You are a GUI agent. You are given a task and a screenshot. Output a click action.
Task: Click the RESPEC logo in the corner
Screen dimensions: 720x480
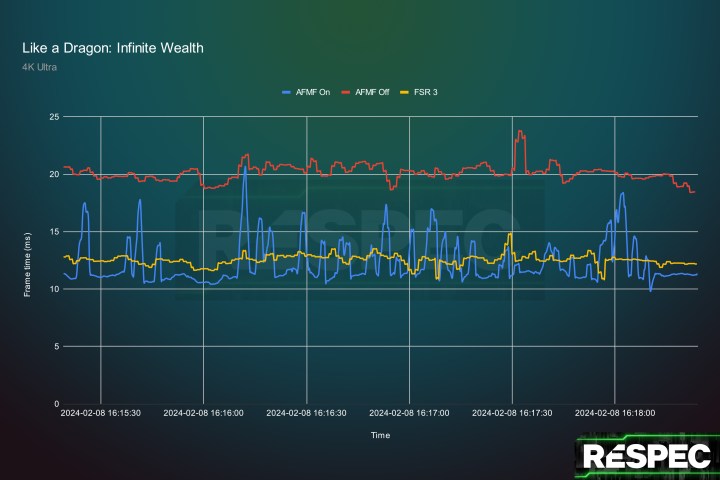coord(647,456)
